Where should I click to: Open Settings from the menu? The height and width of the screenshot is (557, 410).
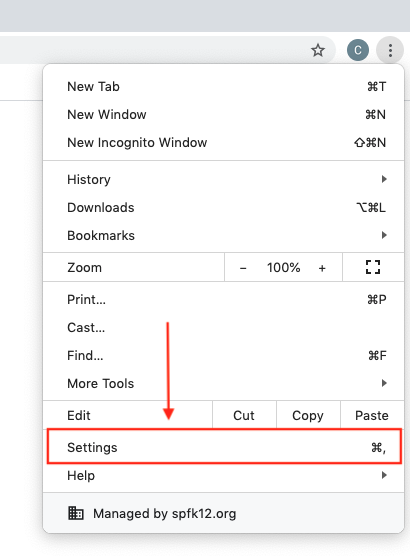coord(224,447)
